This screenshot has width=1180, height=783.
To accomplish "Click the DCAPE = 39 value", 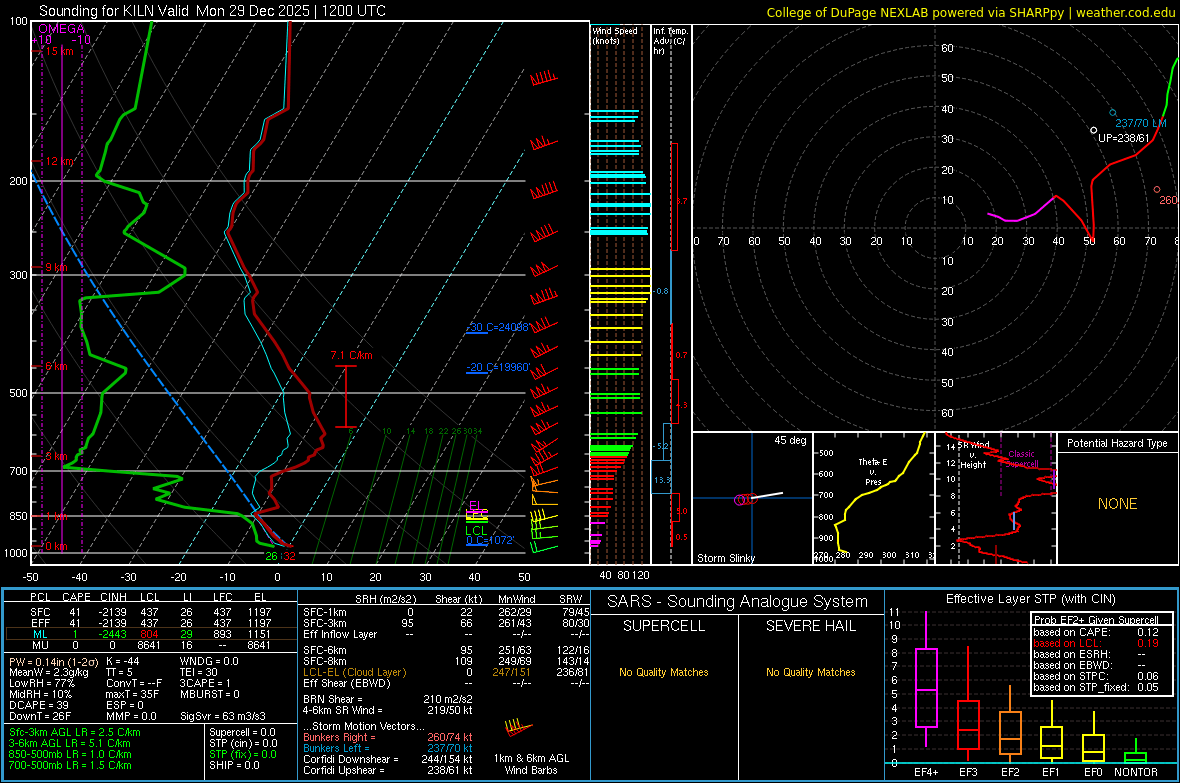I will [39, 705].
